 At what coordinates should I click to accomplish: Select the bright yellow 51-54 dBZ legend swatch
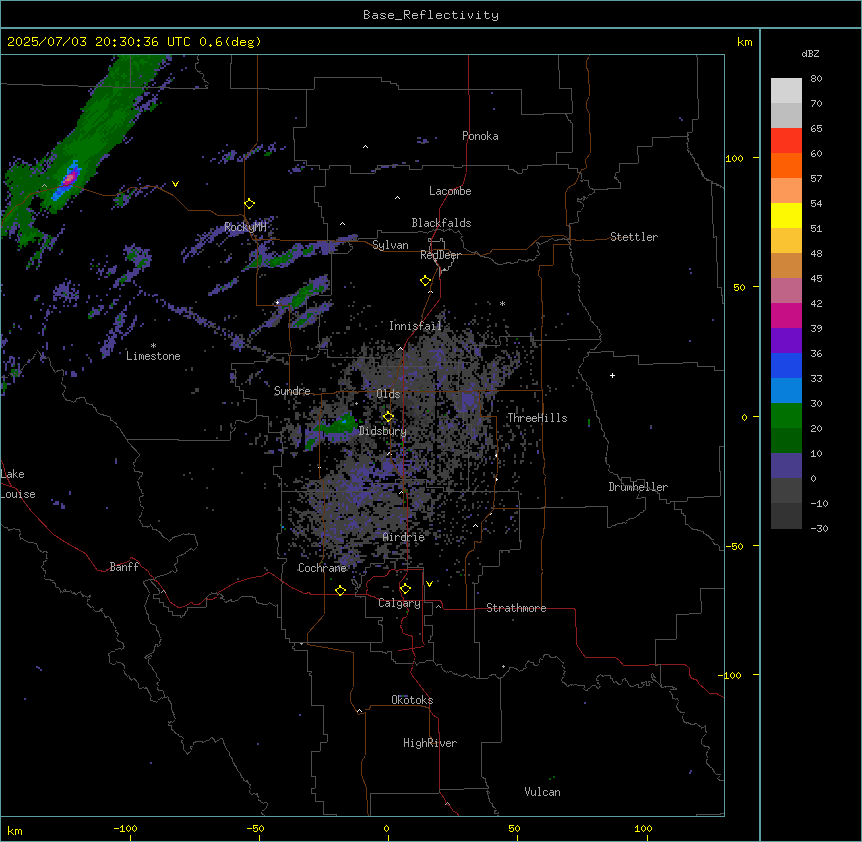786,215
